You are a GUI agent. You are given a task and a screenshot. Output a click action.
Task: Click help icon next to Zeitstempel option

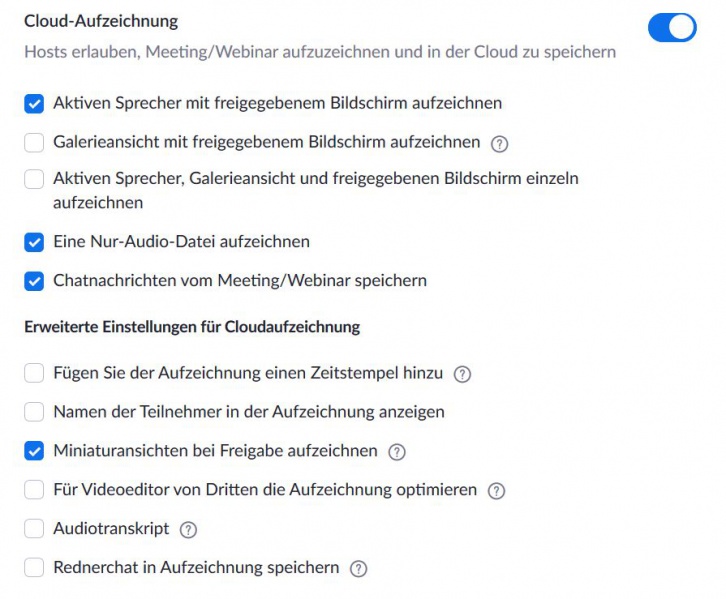(462, 374)
